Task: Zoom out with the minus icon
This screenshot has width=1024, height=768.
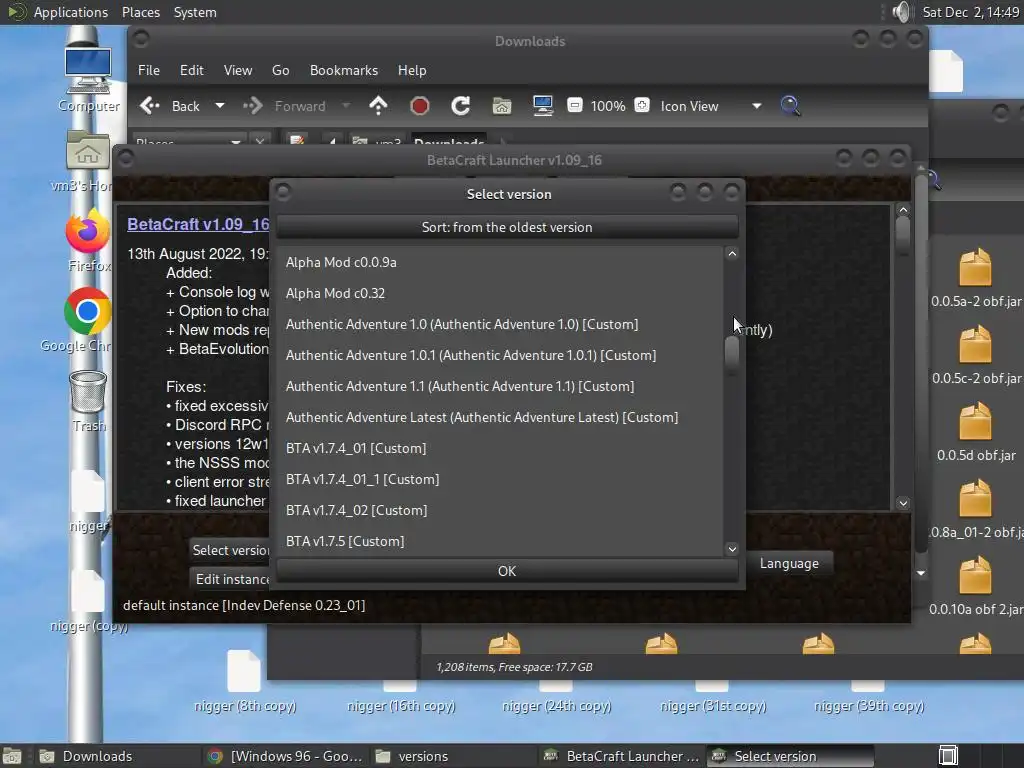Action: [575, 105]
